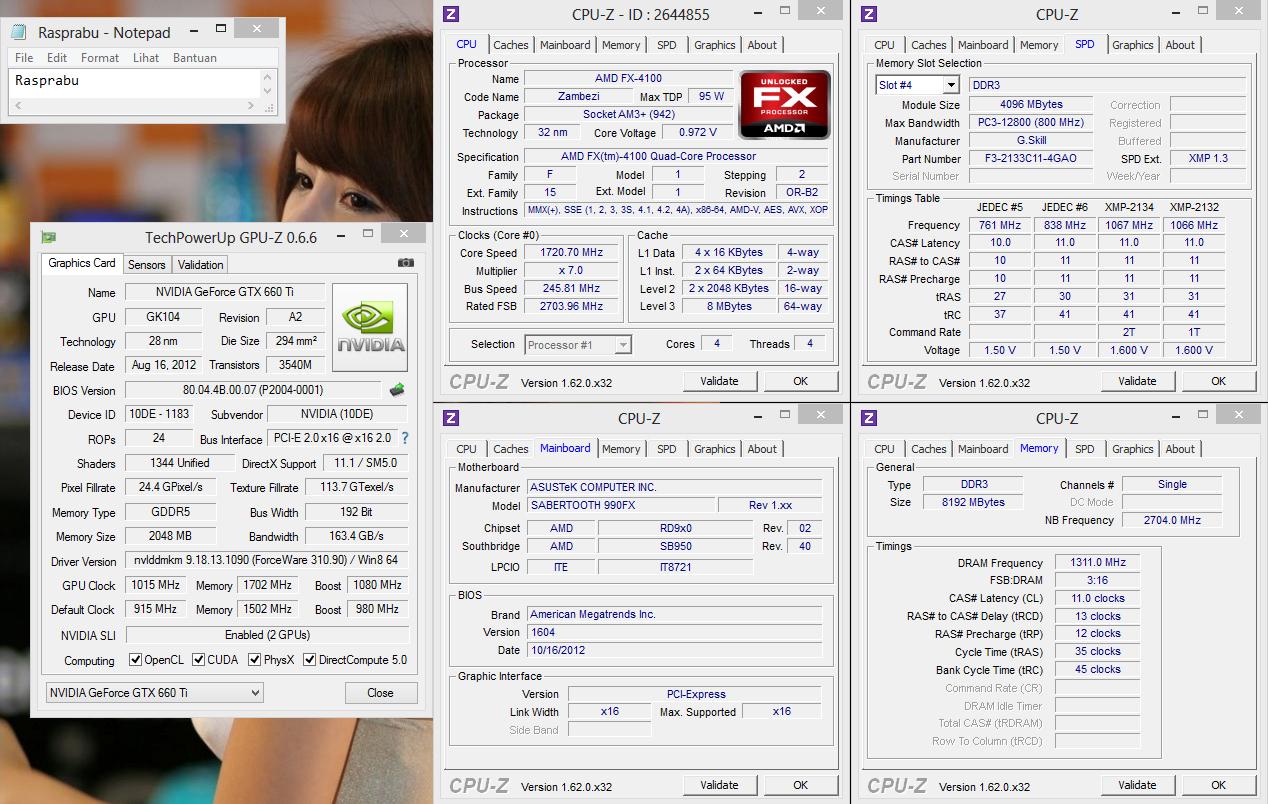Click the AMD FX-4100 name value in CPU-Z
This screenshot has width=1268, height=804.
[628, 78]
